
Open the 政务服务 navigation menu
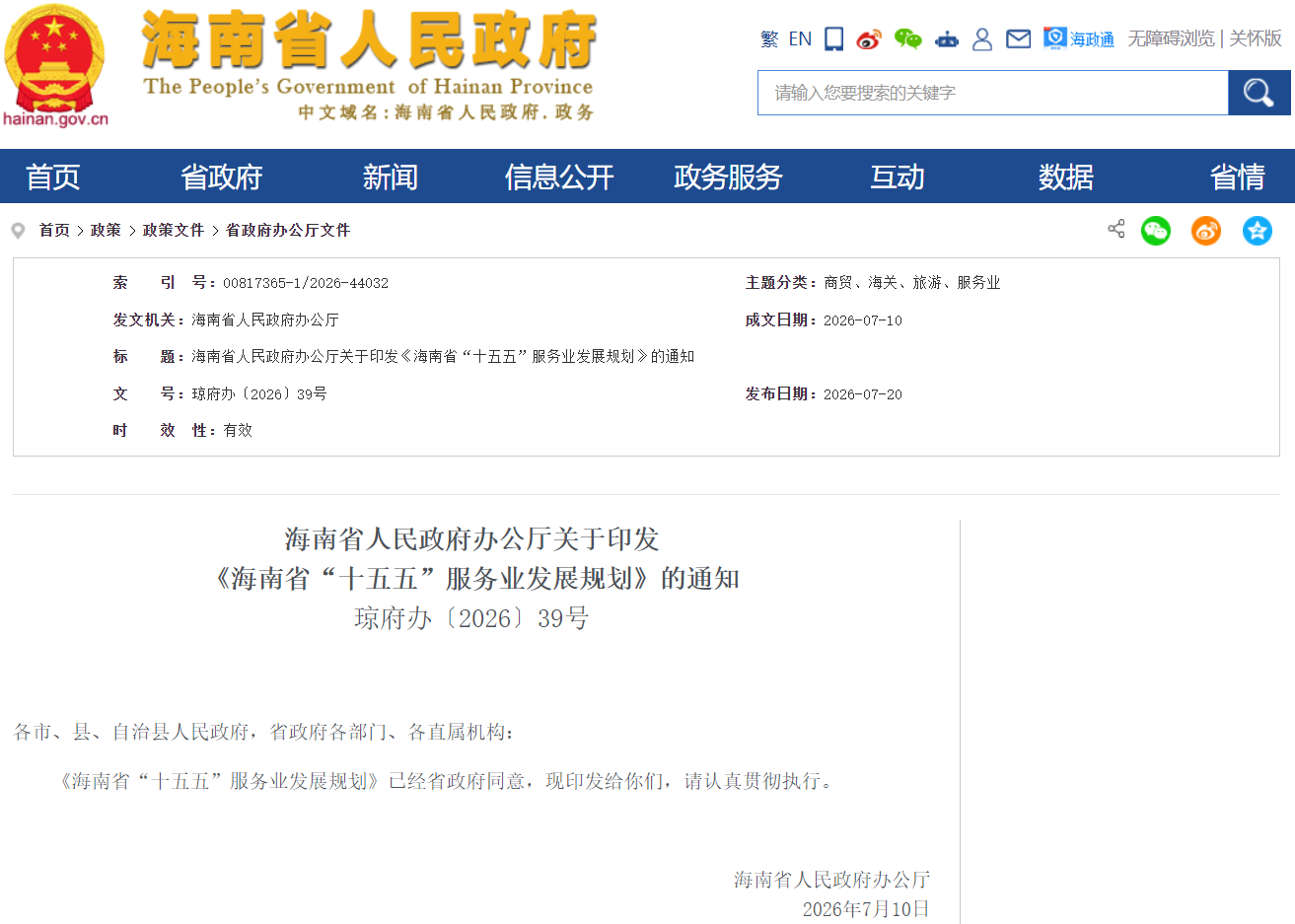tap(728, 177)
